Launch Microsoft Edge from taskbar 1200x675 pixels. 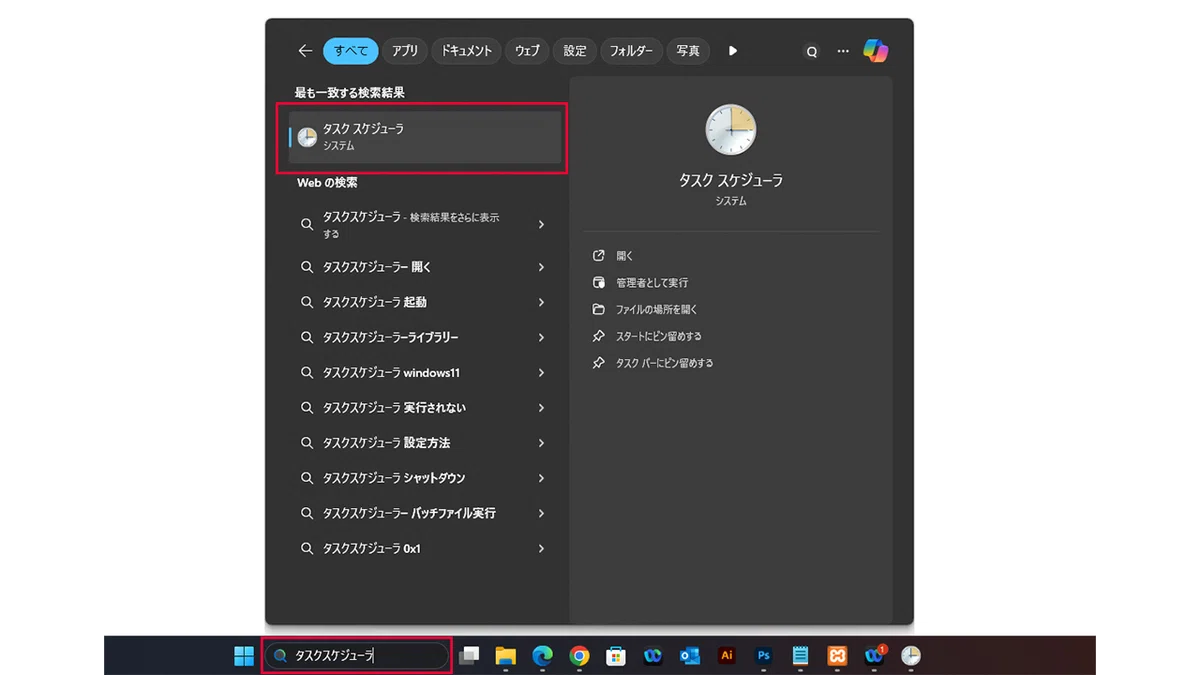[543, 656]
